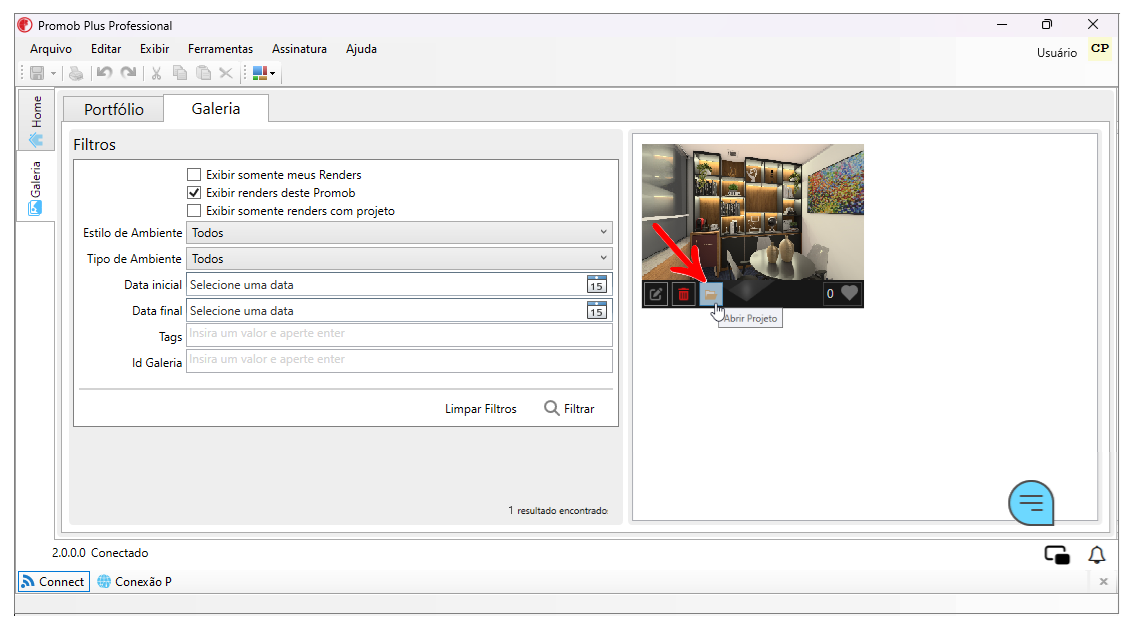
Task: Click the Cut scissors icon
Action: coord(156,73)
